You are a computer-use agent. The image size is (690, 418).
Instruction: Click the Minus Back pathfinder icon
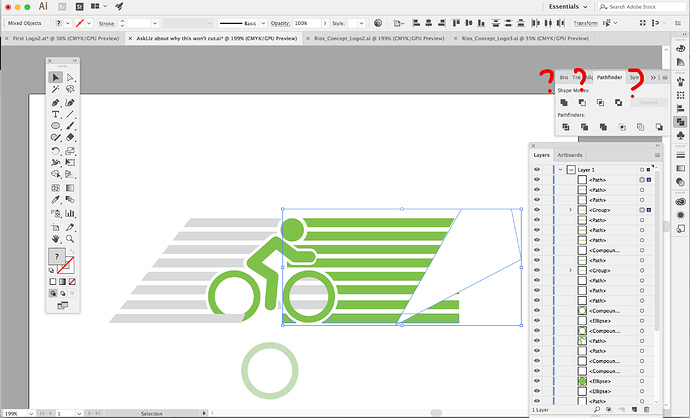pyautogui.click(x=659, y=127)
